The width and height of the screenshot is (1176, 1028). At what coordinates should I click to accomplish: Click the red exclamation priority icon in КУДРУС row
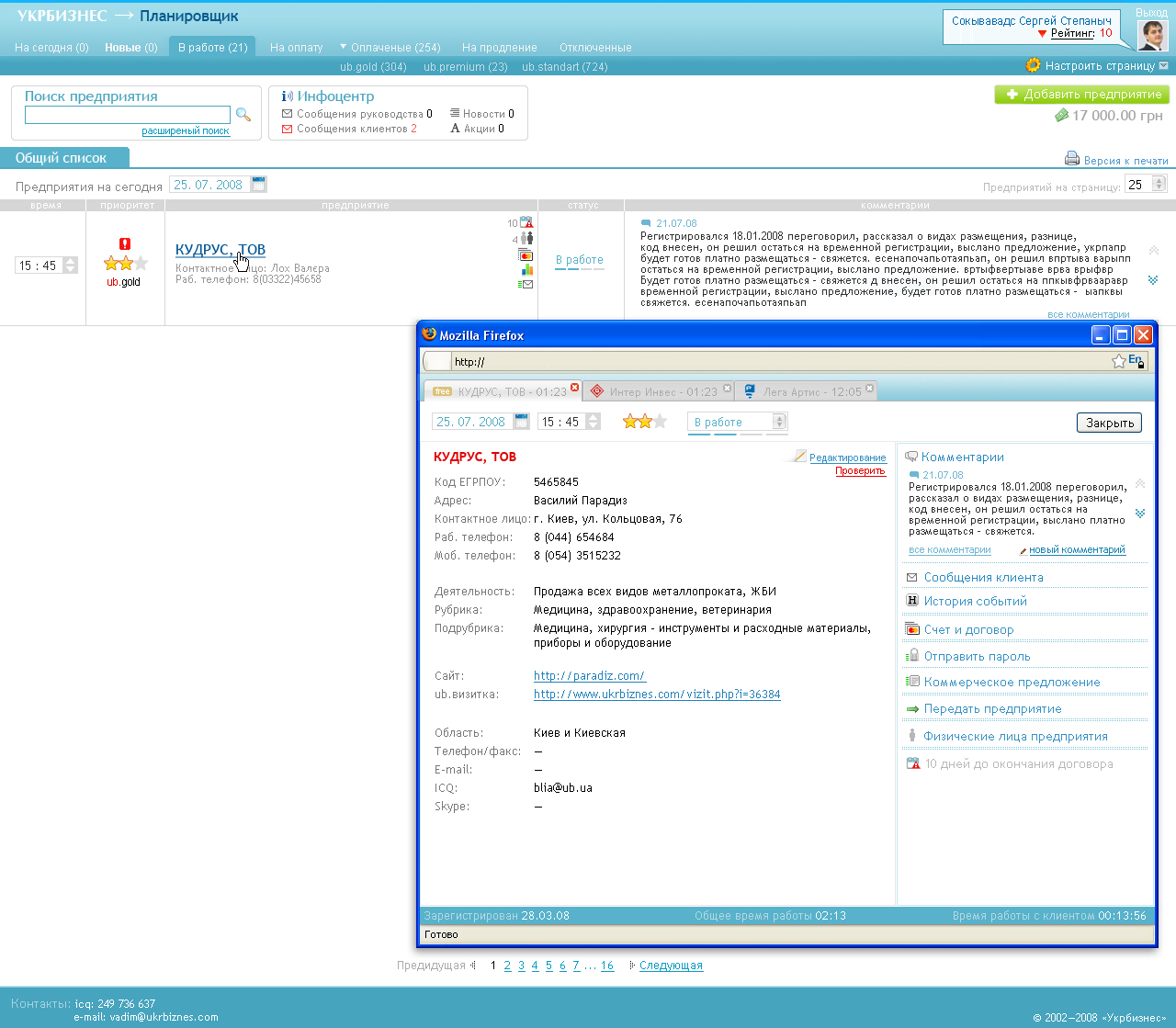pos(125,243)
